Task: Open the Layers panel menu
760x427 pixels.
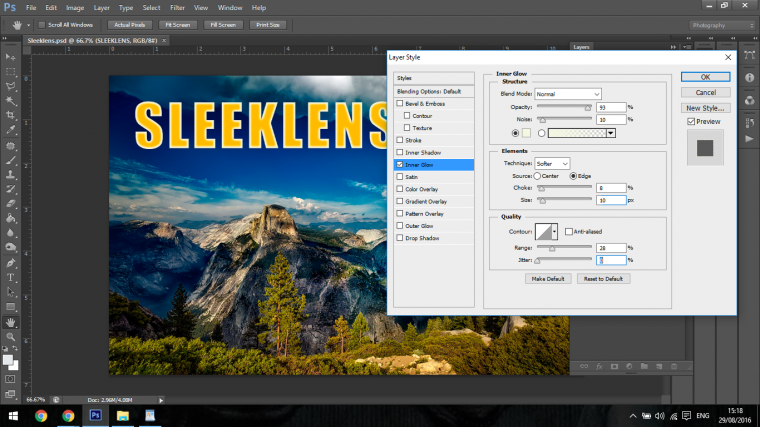Action: coord(687,47)
